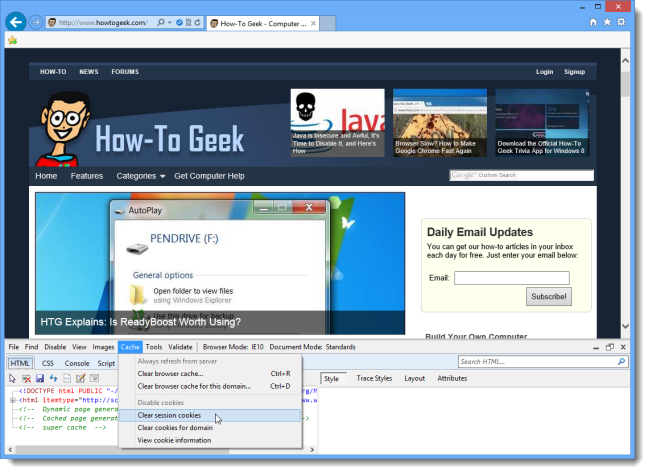
Task: Click the Features navigation link
Action: (87, 176)
